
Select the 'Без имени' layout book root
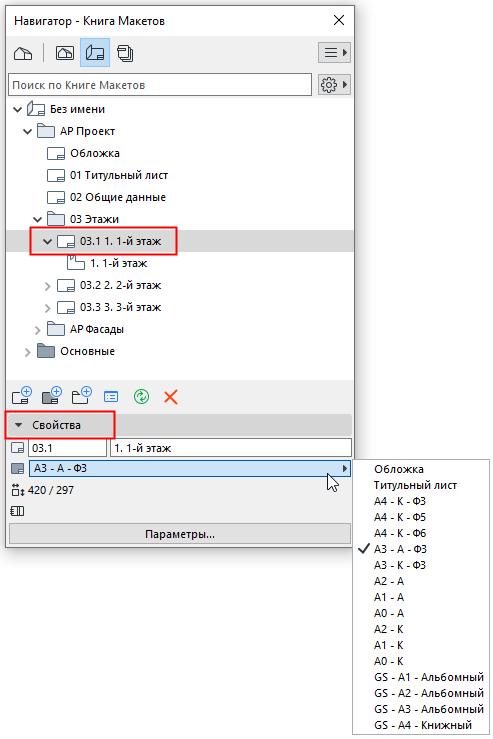pos(77,109)
